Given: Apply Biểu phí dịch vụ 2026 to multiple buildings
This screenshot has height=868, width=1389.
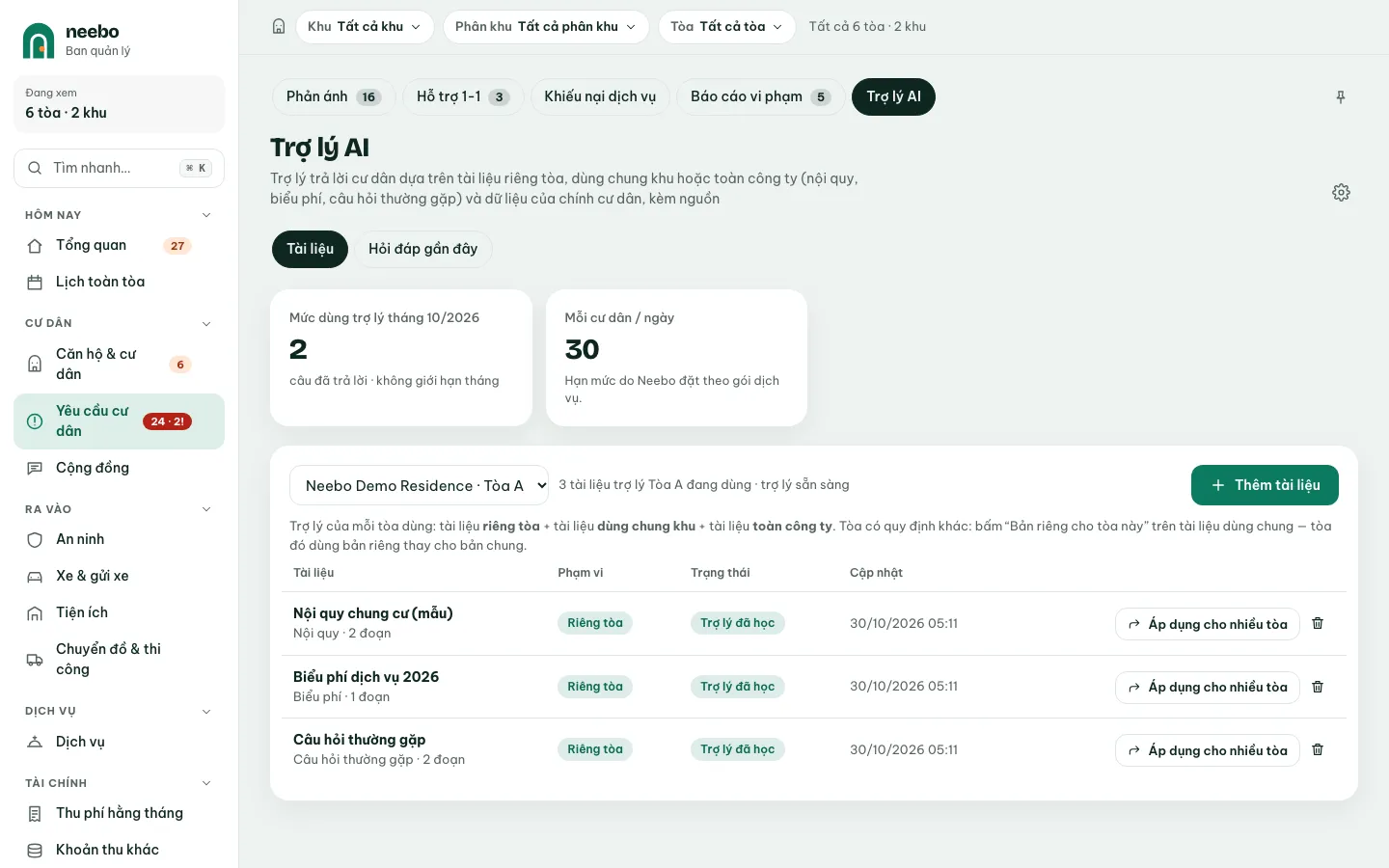Looking at the screenshot, I should coord(1208,687).
